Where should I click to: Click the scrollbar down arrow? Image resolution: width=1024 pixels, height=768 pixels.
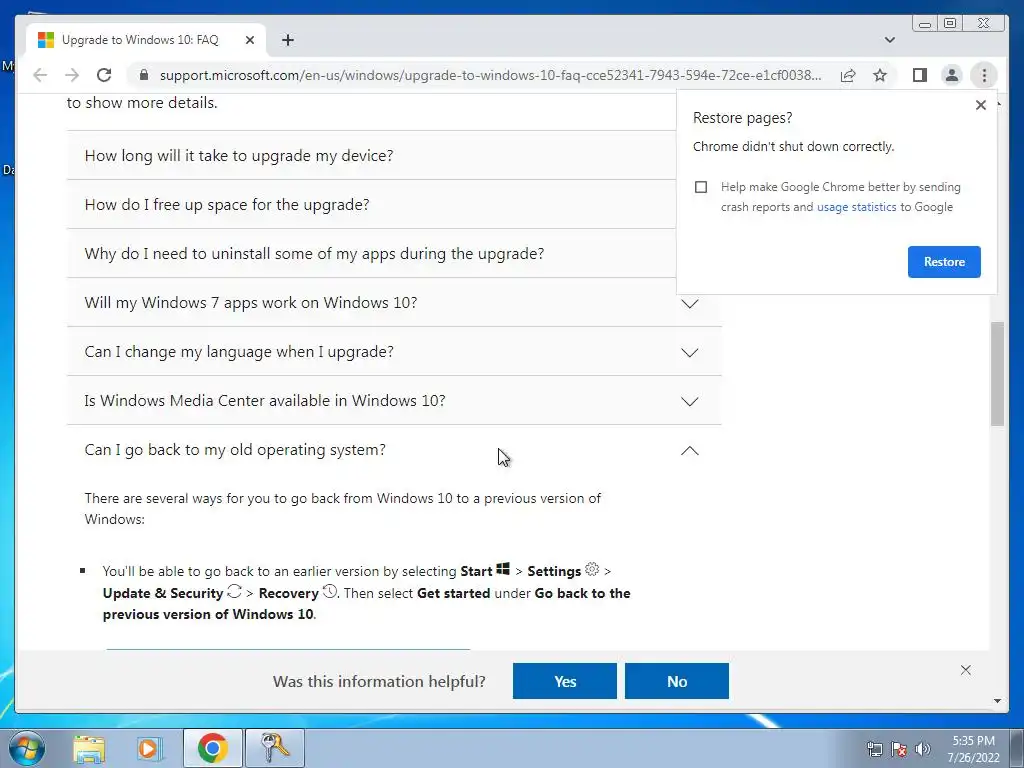[x=997, y=701]
